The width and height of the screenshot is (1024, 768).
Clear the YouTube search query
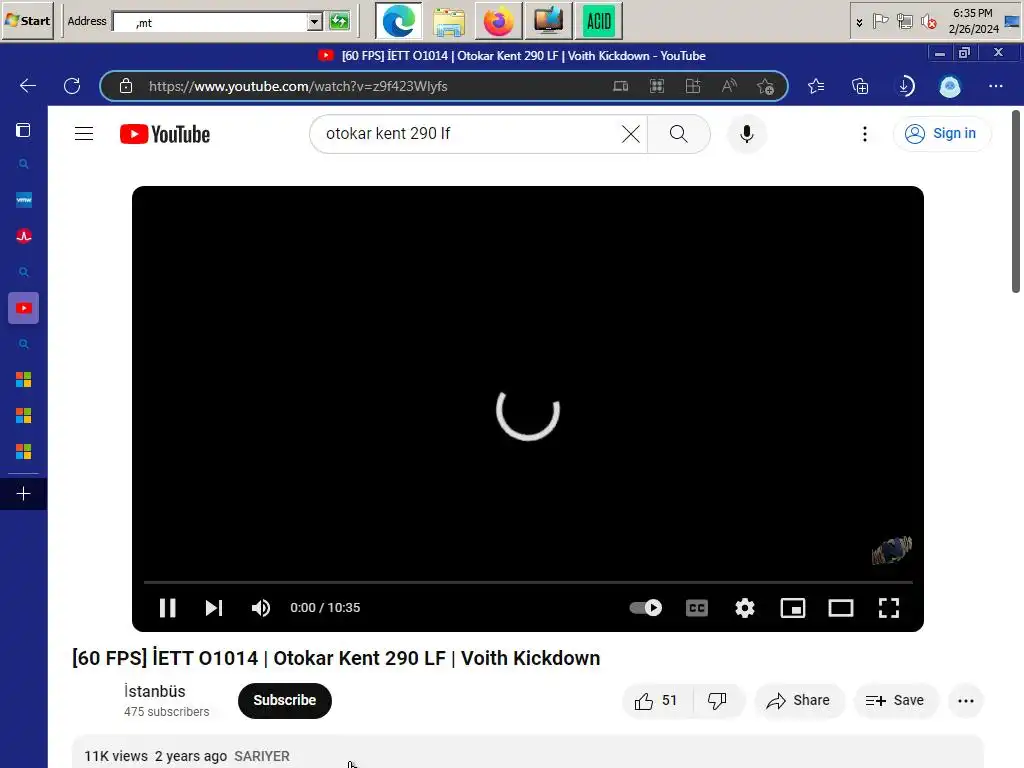click(630, 134)
